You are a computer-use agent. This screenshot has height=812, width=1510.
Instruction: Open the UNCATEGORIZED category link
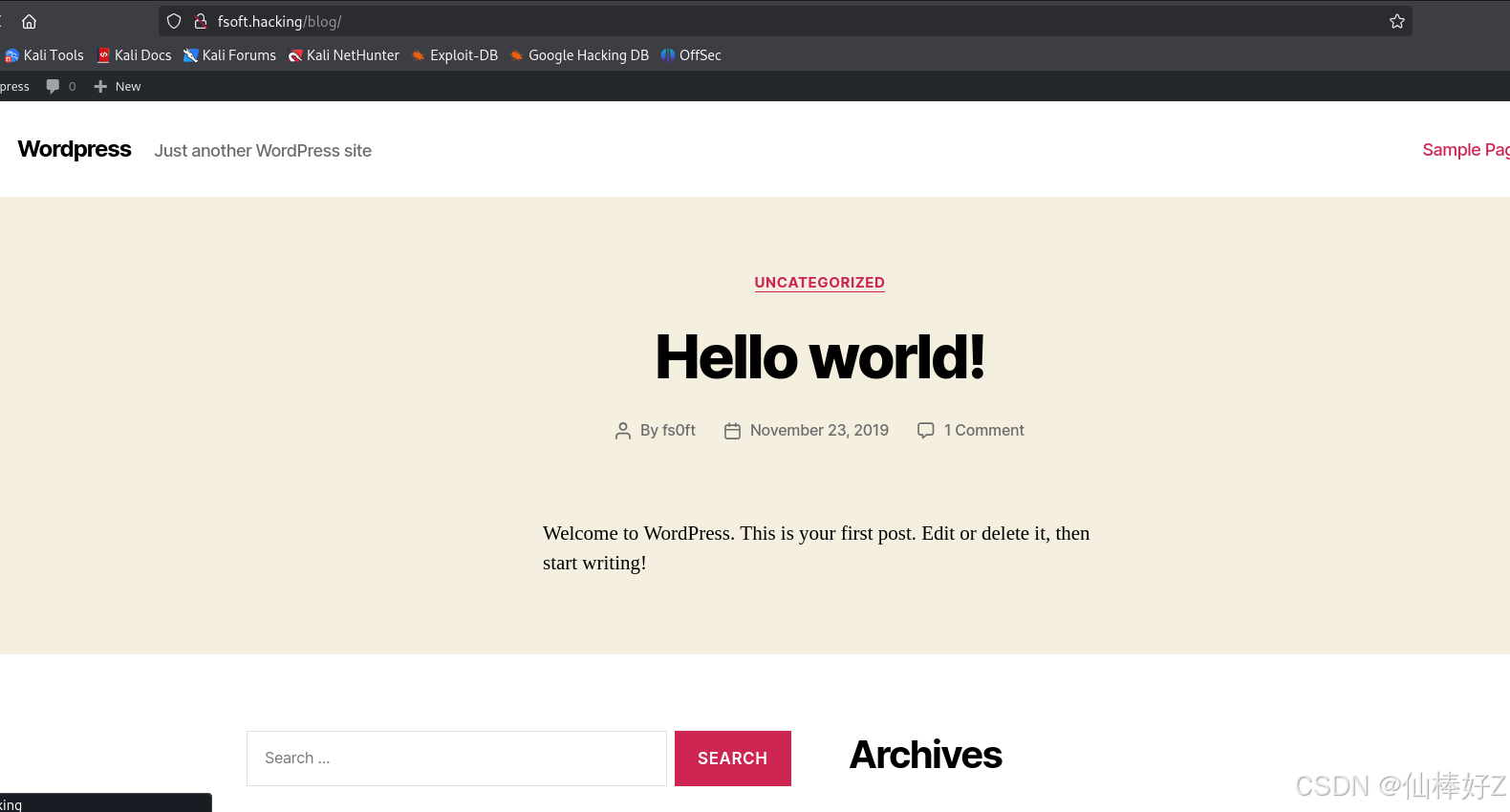click(820, 283)
